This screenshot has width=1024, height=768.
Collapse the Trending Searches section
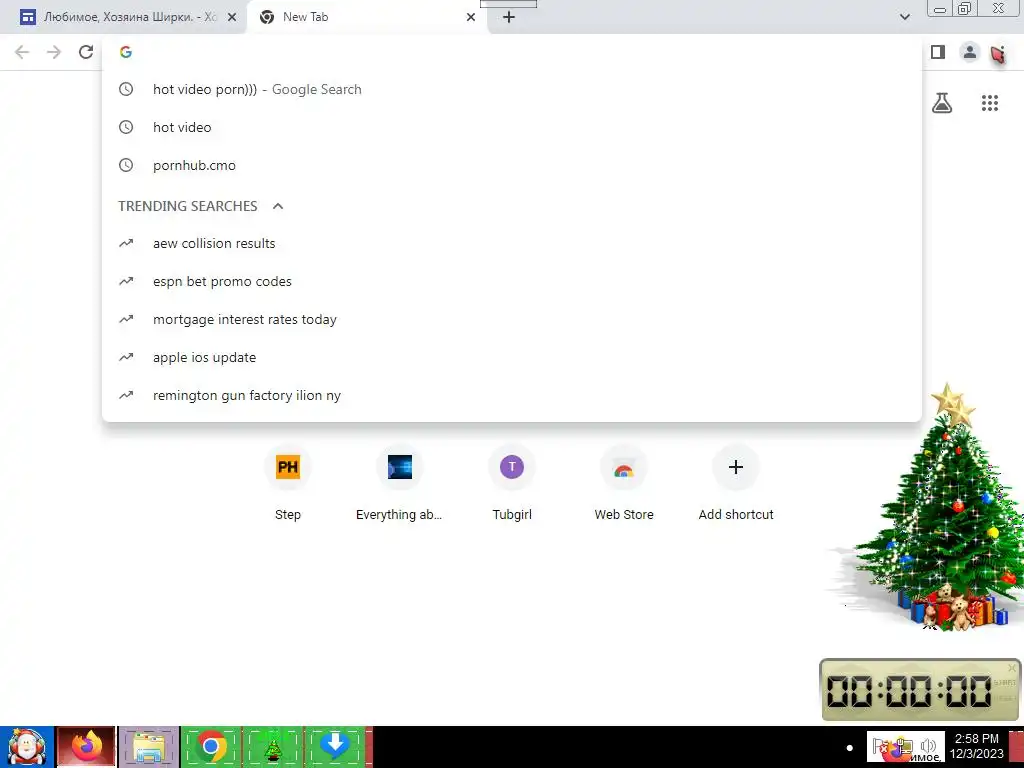(278, 206)
